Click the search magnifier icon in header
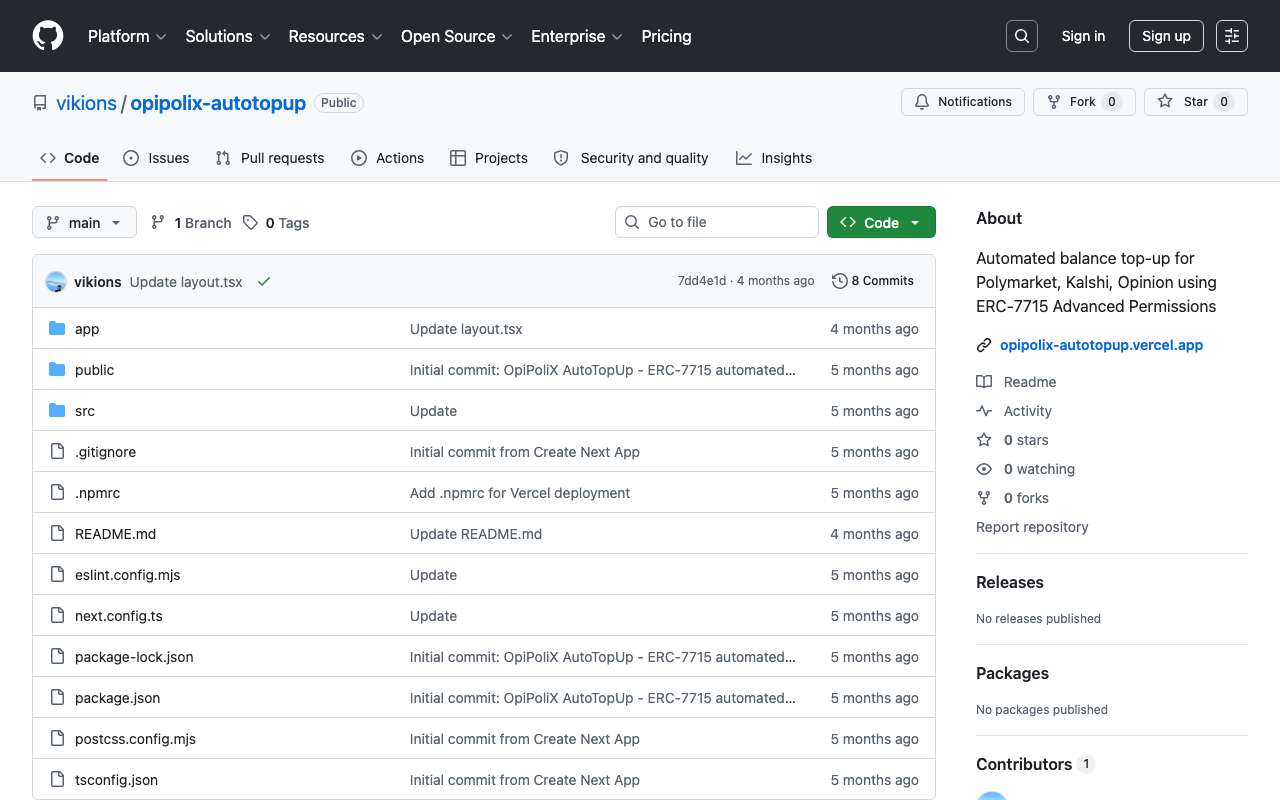Viewport: 1280px width, 800px height. [1022, 36]
